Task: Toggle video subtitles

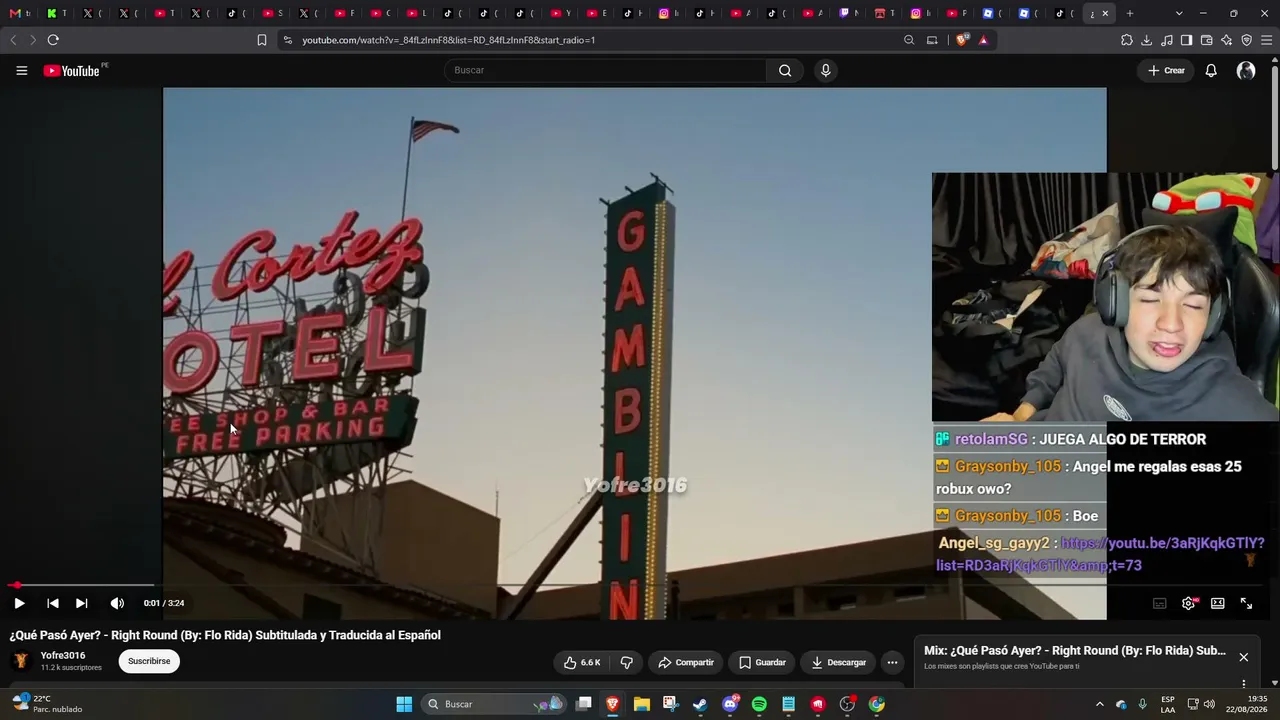Action: point(1160,603)
